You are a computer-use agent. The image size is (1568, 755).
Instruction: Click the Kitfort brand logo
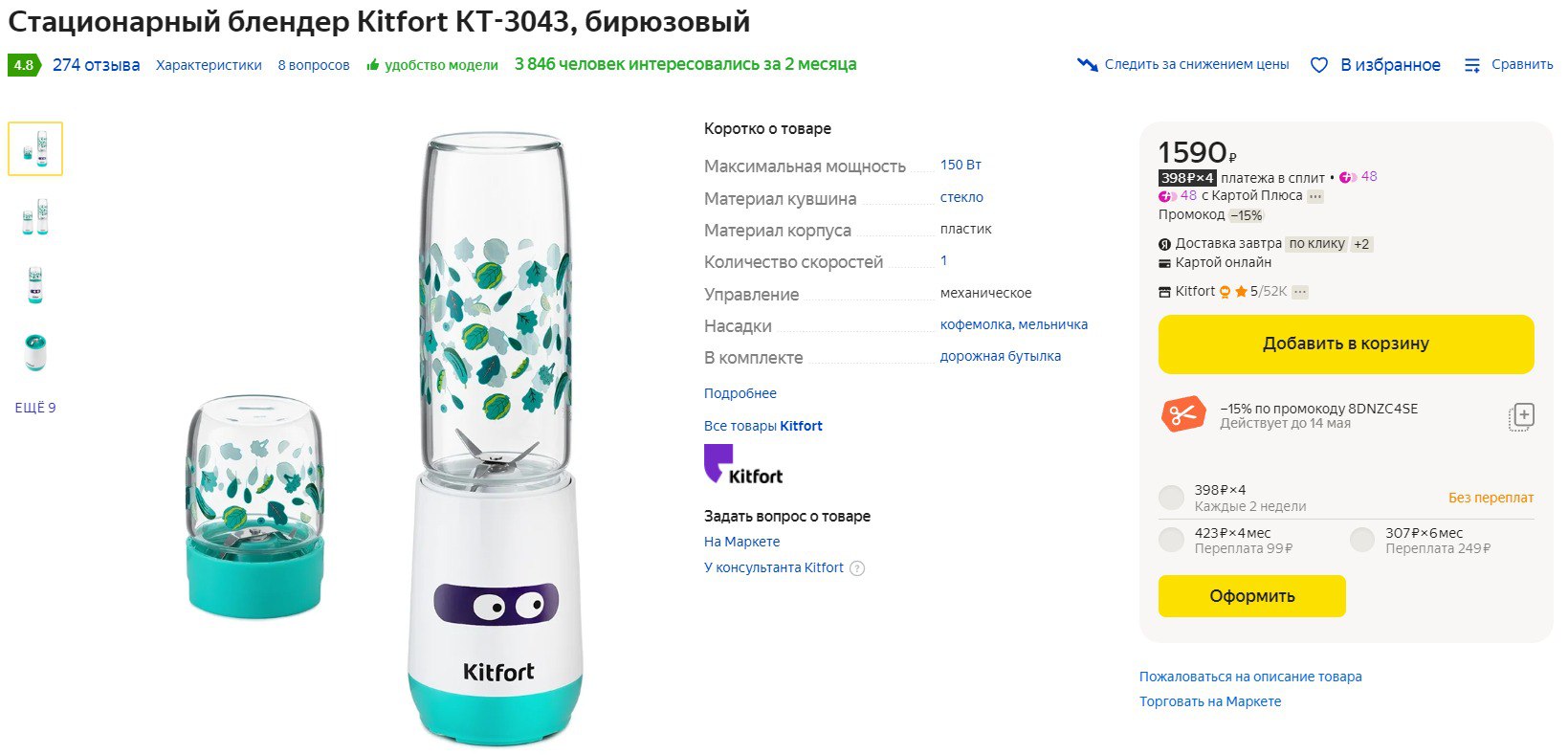[x=743, y=465]
